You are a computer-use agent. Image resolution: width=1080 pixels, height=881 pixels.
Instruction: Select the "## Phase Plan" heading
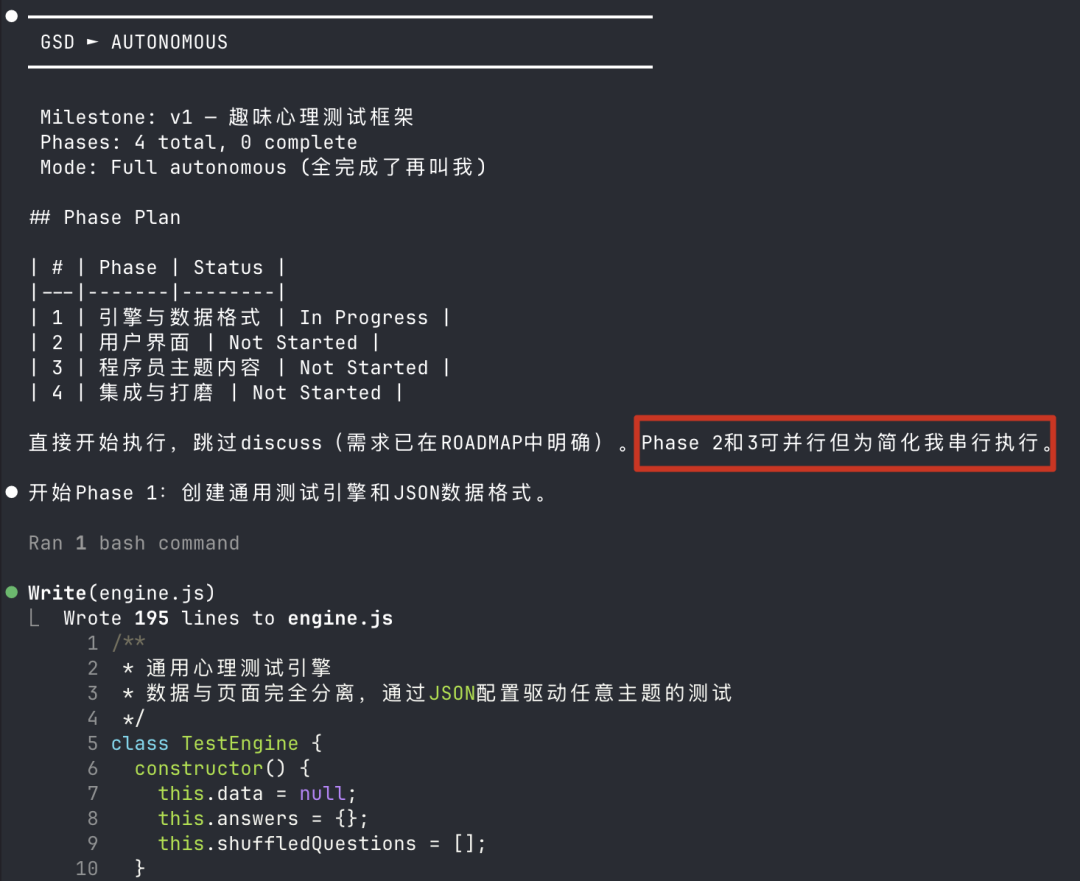(x=105, y=217)
